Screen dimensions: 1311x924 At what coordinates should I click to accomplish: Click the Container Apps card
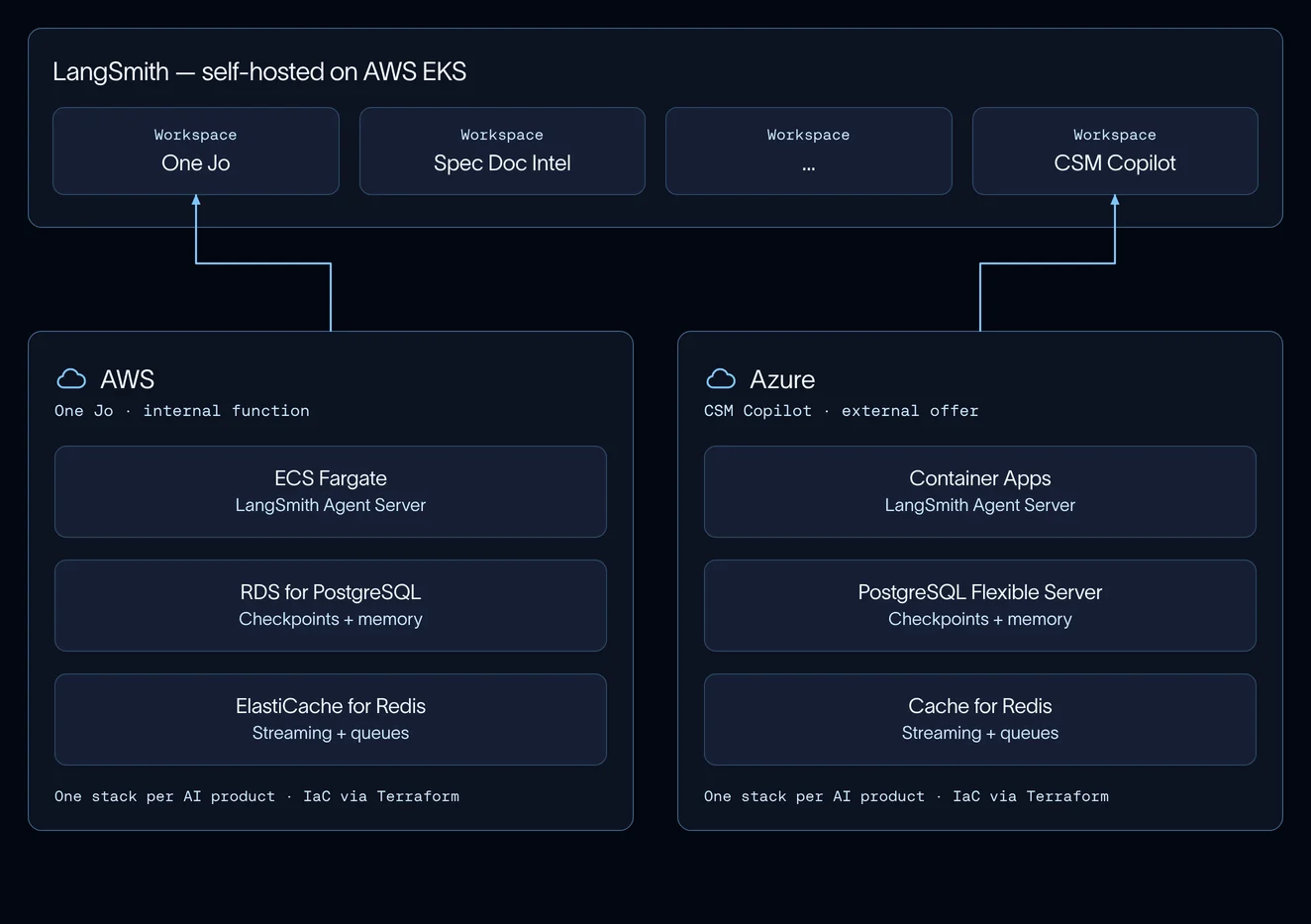[980, 491]
